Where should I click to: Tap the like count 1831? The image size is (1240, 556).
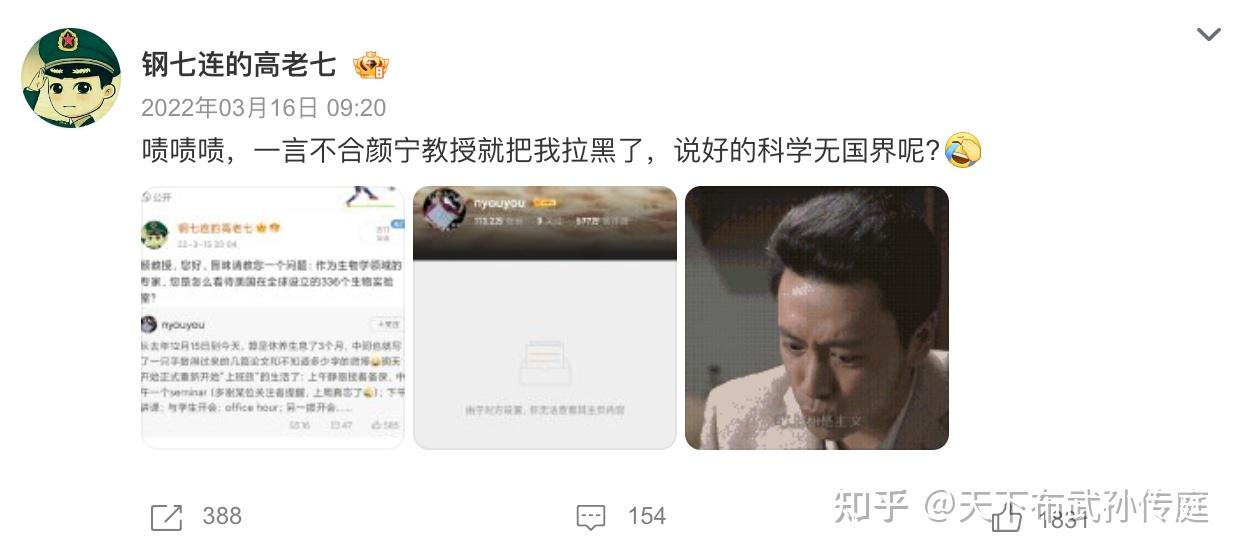point(1064,519)
